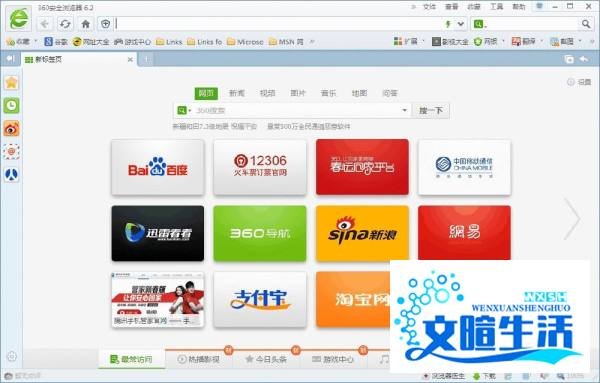Select the 音乐 search category
The width and height of the screenshot is (600, 383).
(x=328, y=93)
